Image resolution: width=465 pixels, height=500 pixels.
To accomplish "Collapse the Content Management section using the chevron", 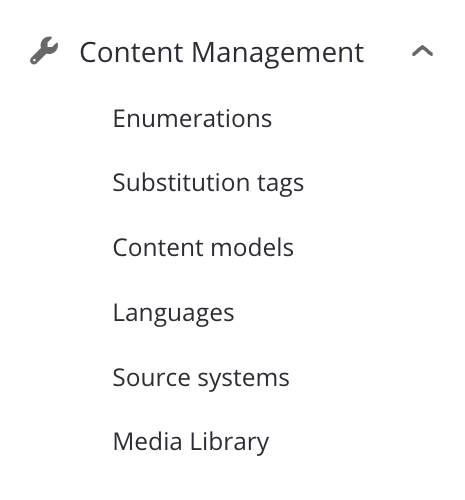I will 422,51.
